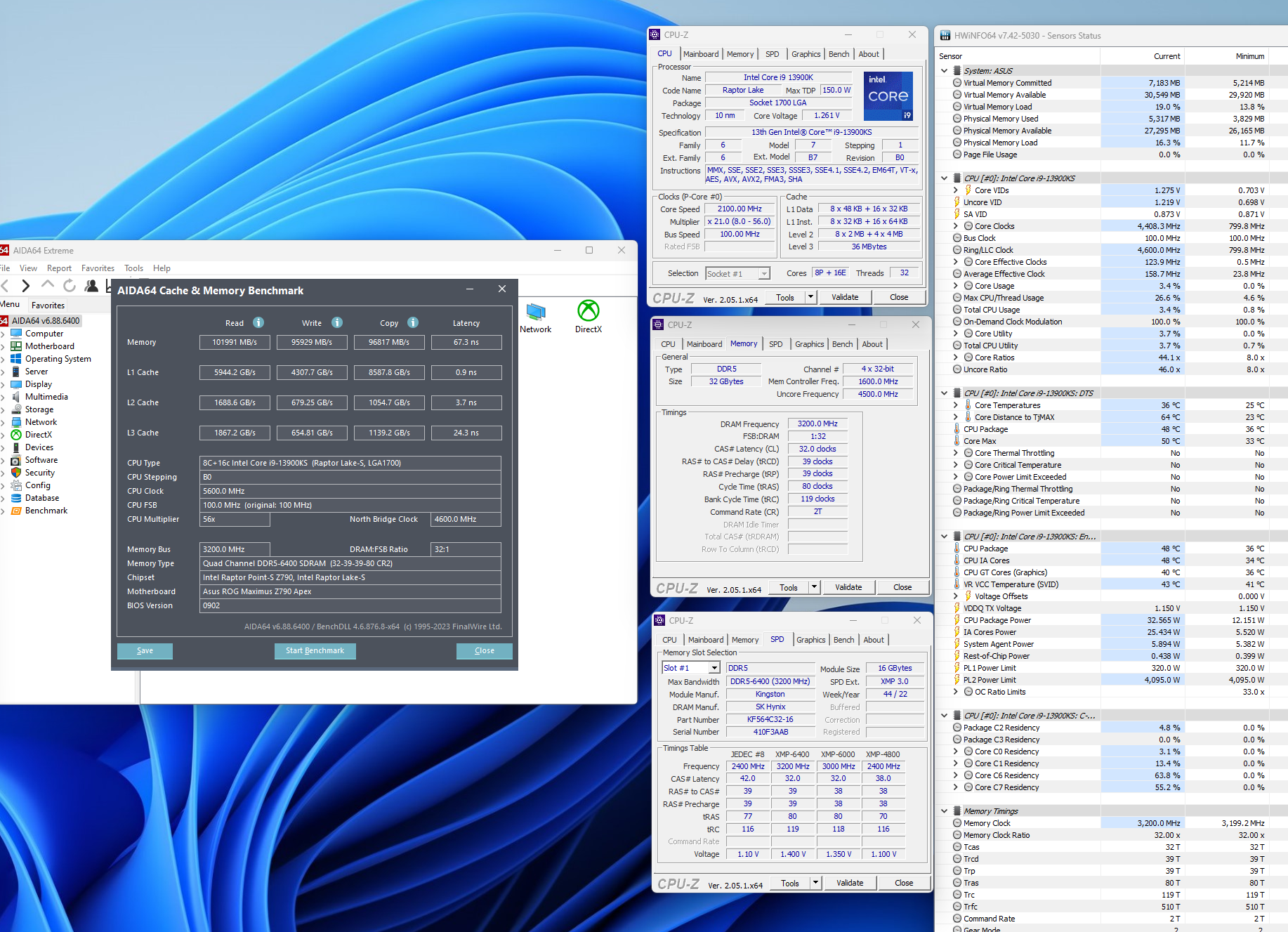Viewport: 1288px width, 932px height.
Task: Click the Current column header in HWiNFO64
Action: pos(1167,56)
